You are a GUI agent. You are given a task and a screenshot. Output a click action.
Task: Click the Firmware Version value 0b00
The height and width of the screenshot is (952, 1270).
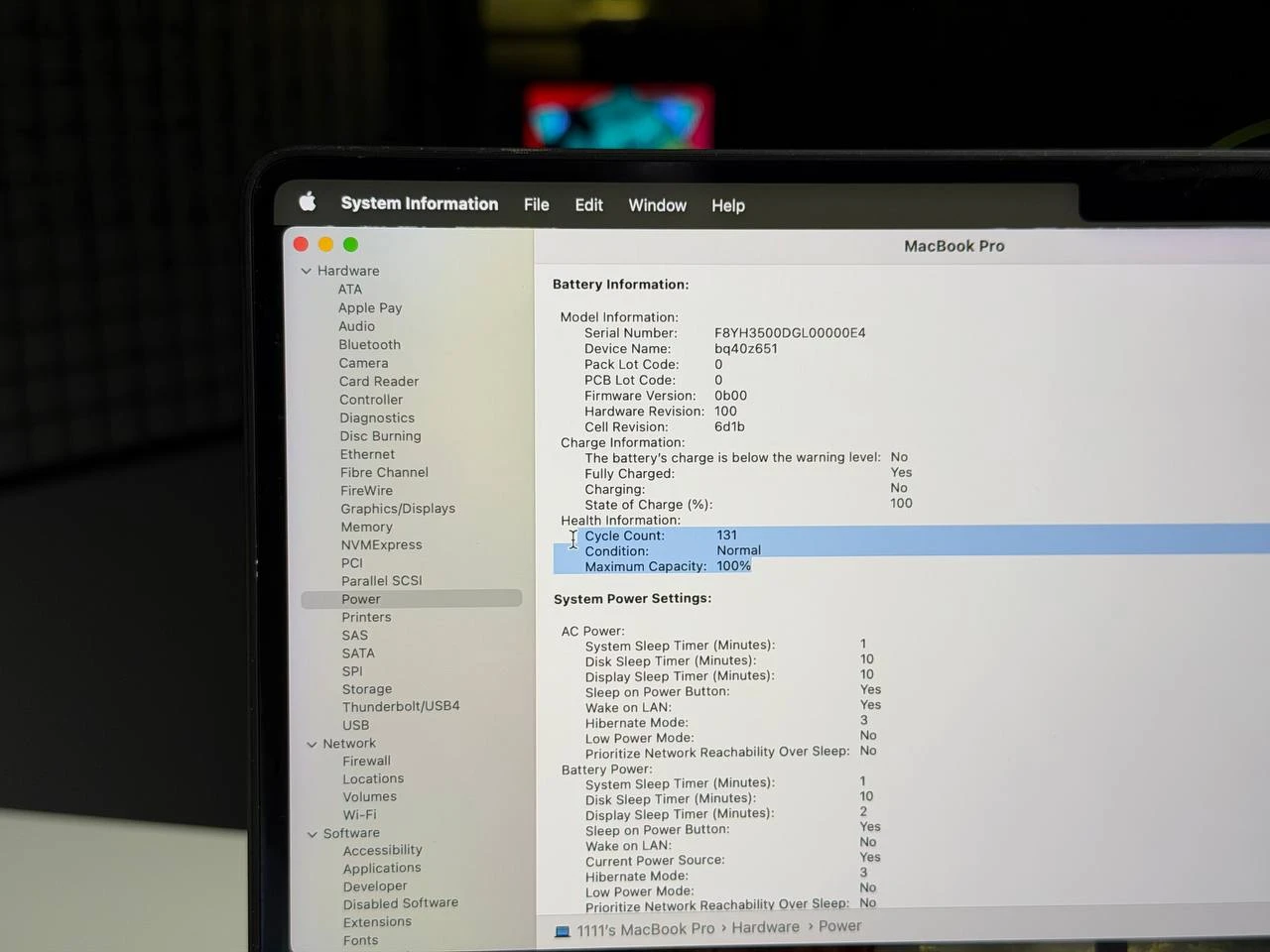click(x=731, y=396)
